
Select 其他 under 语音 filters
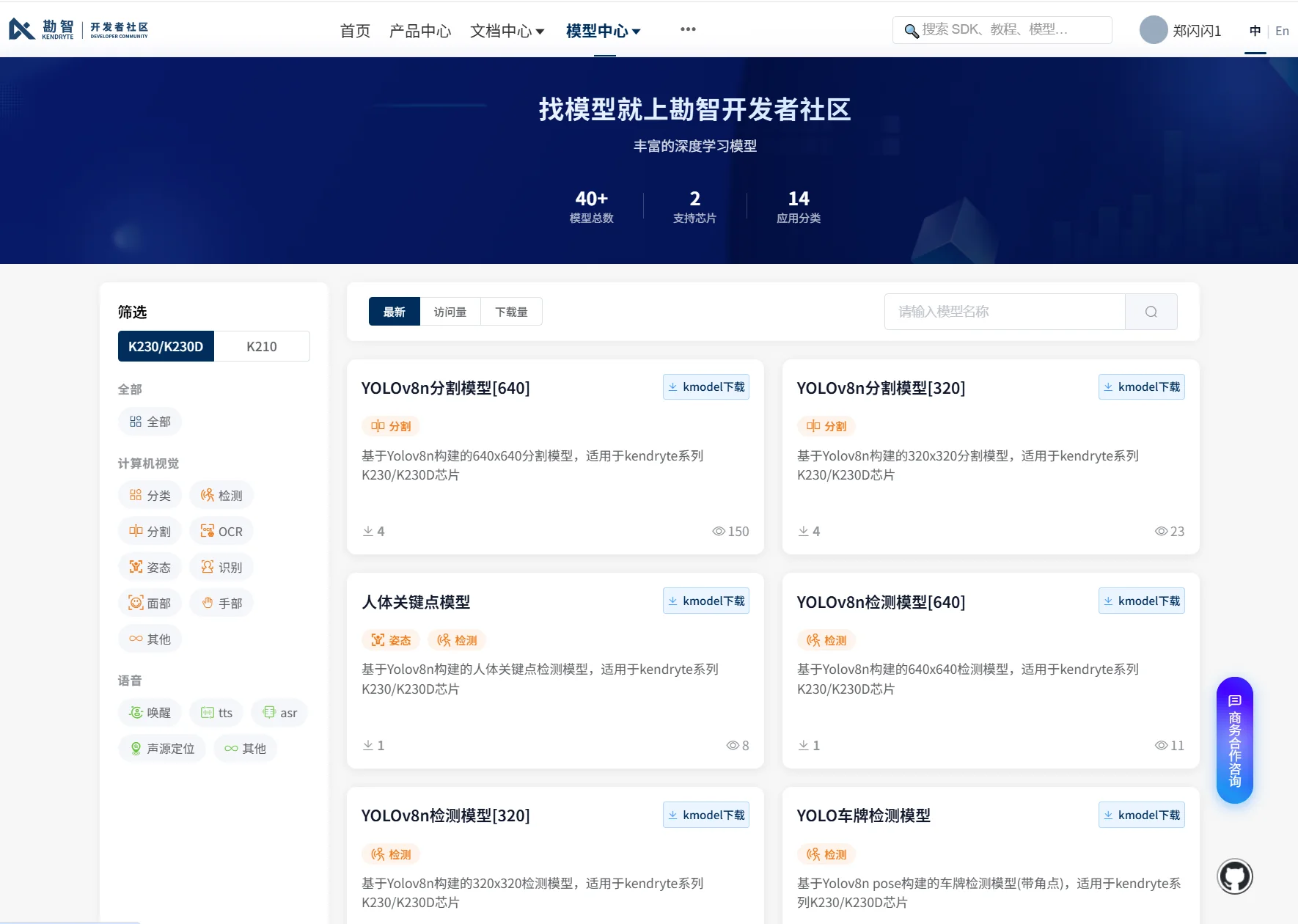pyautogui.click(x=246, y=749)
